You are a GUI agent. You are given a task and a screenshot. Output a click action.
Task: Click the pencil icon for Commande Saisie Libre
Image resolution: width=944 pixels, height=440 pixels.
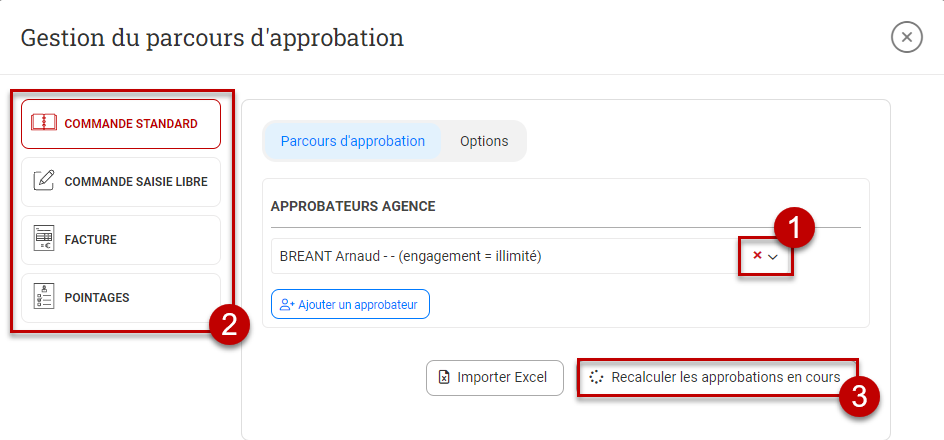44,181
